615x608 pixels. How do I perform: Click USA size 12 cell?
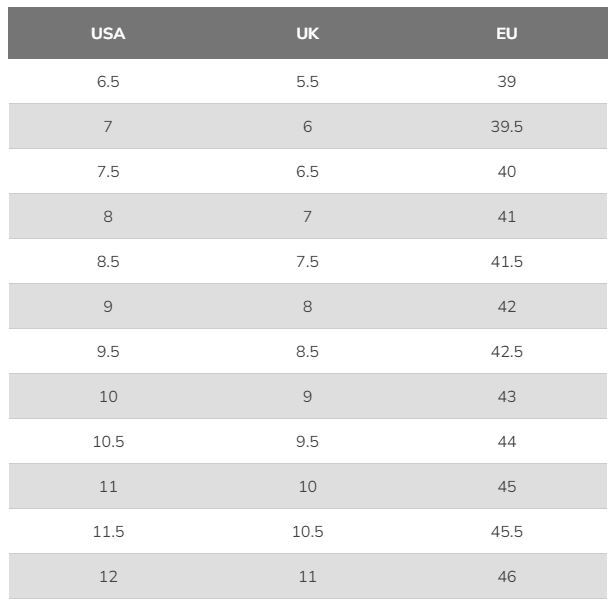[x=108, y=576]
